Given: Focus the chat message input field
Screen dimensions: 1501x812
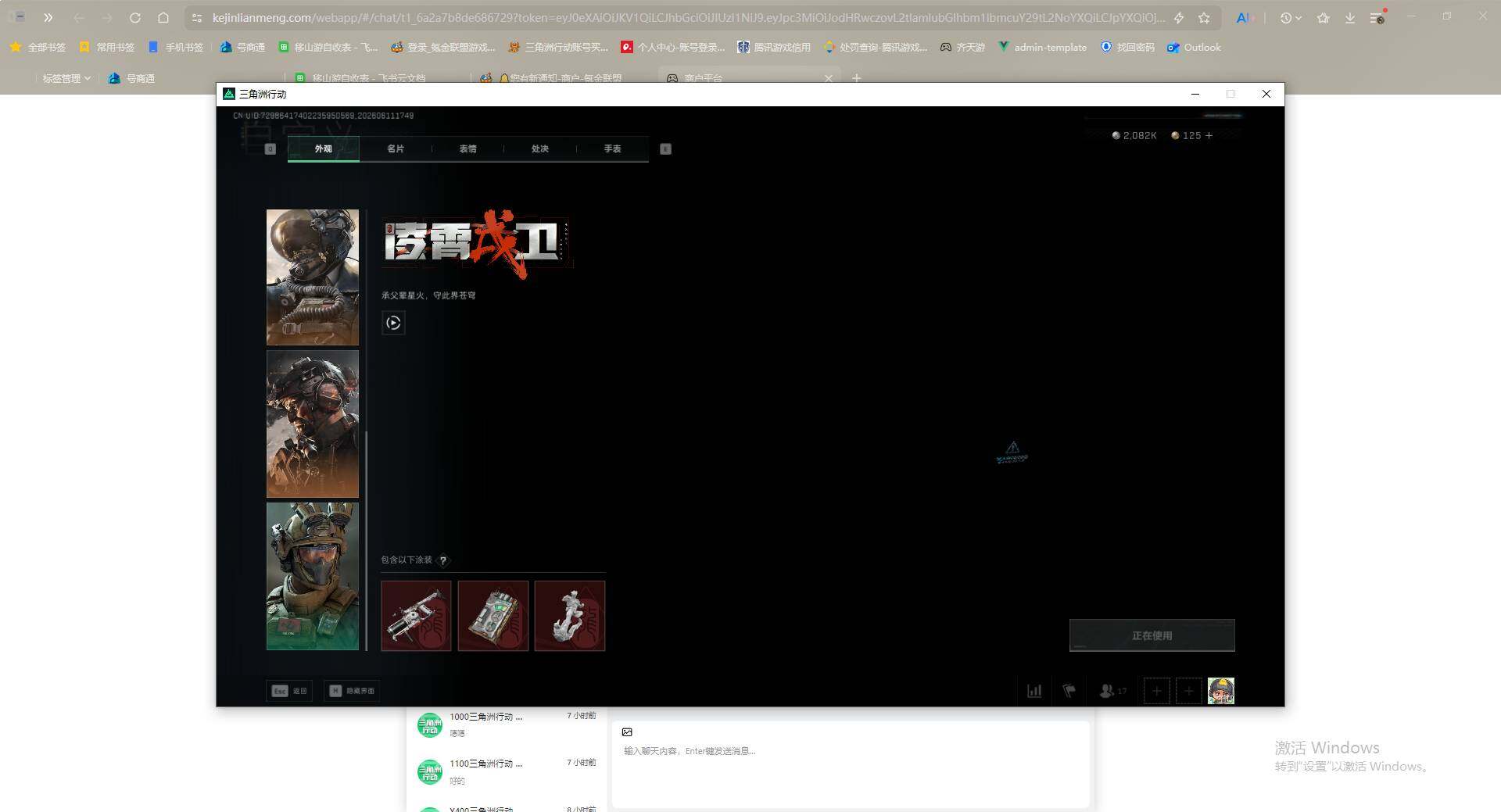Looking at the screenshot, I should (x=851, y=751).
